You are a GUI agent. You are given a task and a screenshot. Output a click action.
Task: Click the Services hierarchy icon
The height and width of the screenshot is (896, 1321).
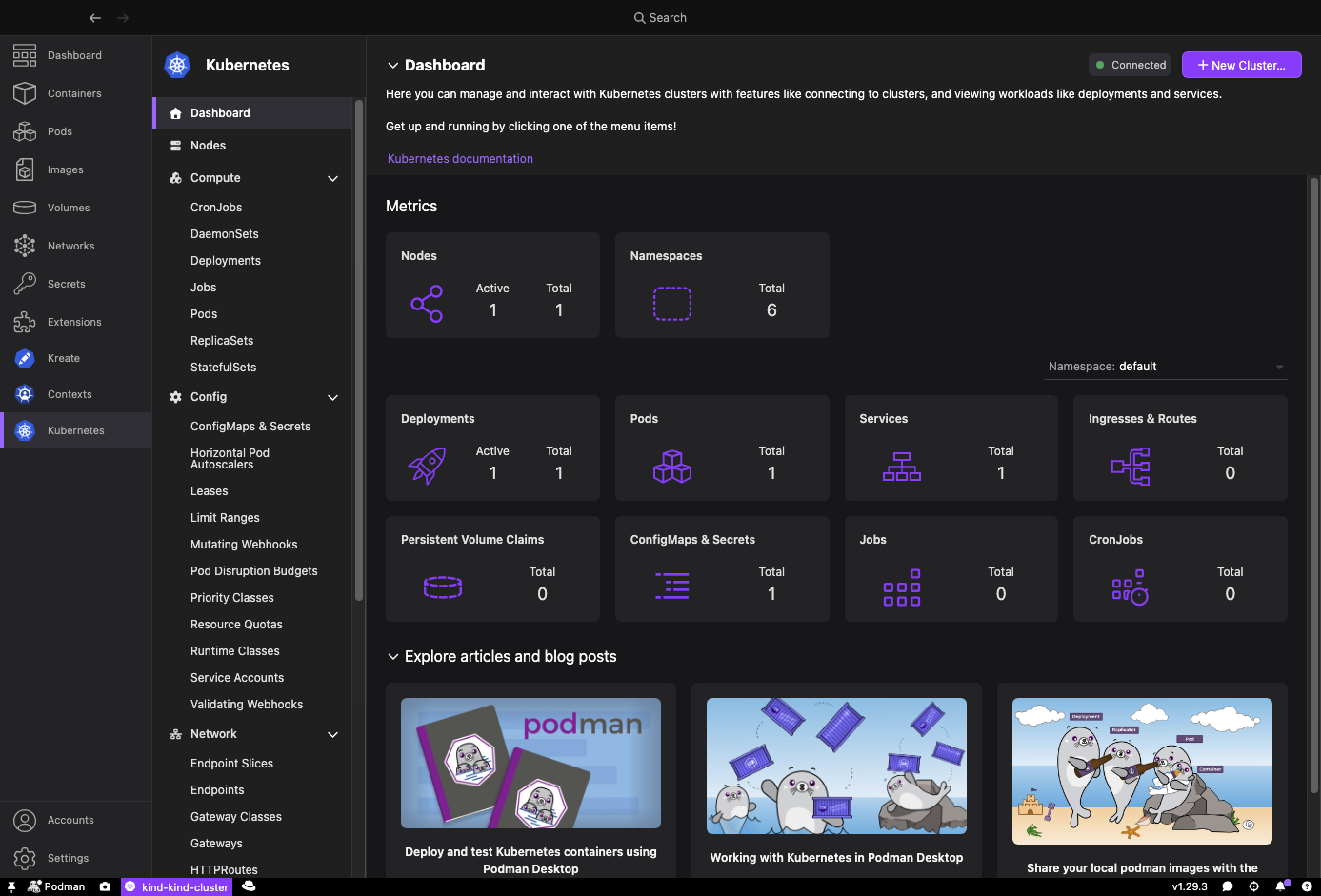tap(902, 467)
